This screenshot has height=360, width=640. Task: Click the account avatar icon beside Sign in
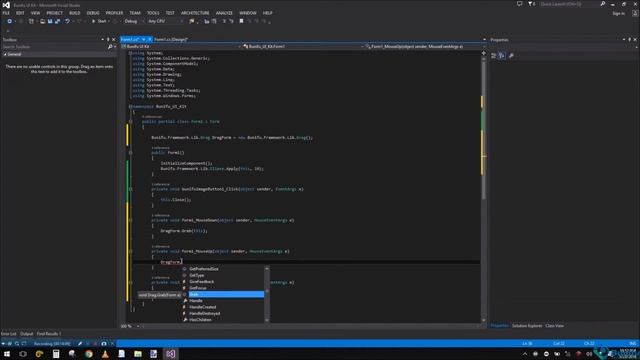[x=635, y=13]
